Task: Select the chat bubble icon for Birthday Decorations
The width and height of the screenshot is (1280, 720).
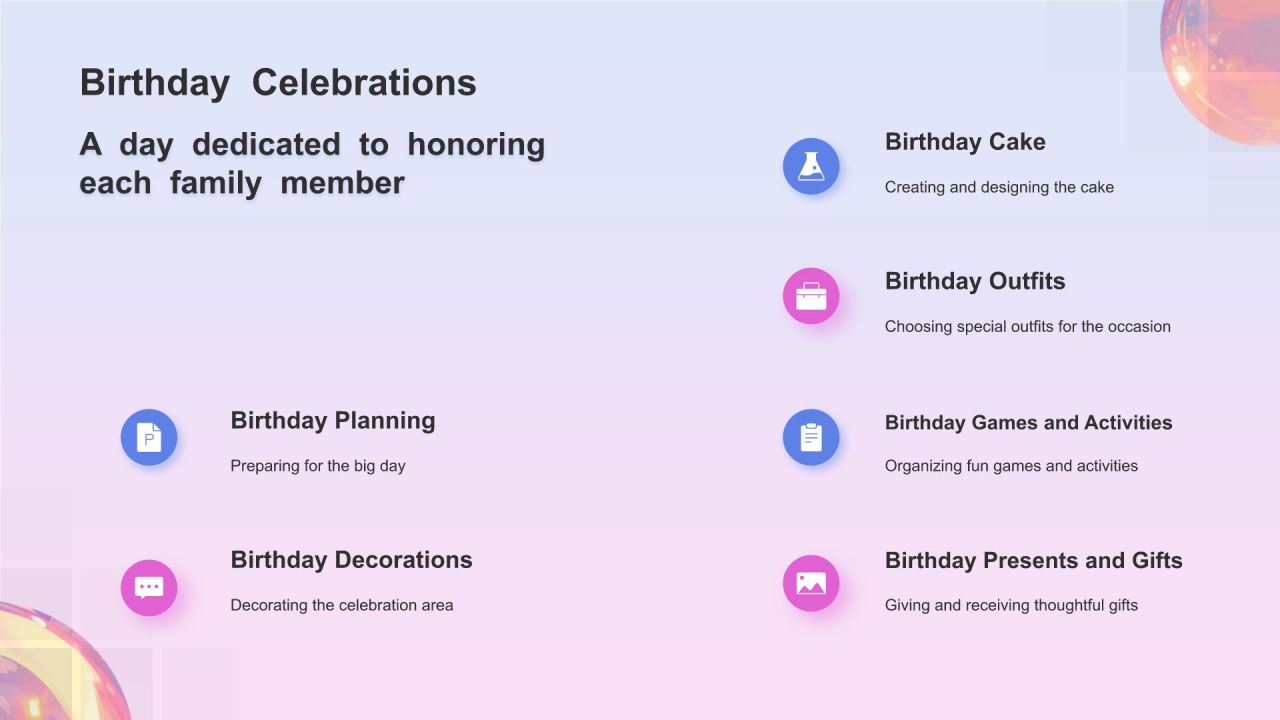Action: [149, 588]
